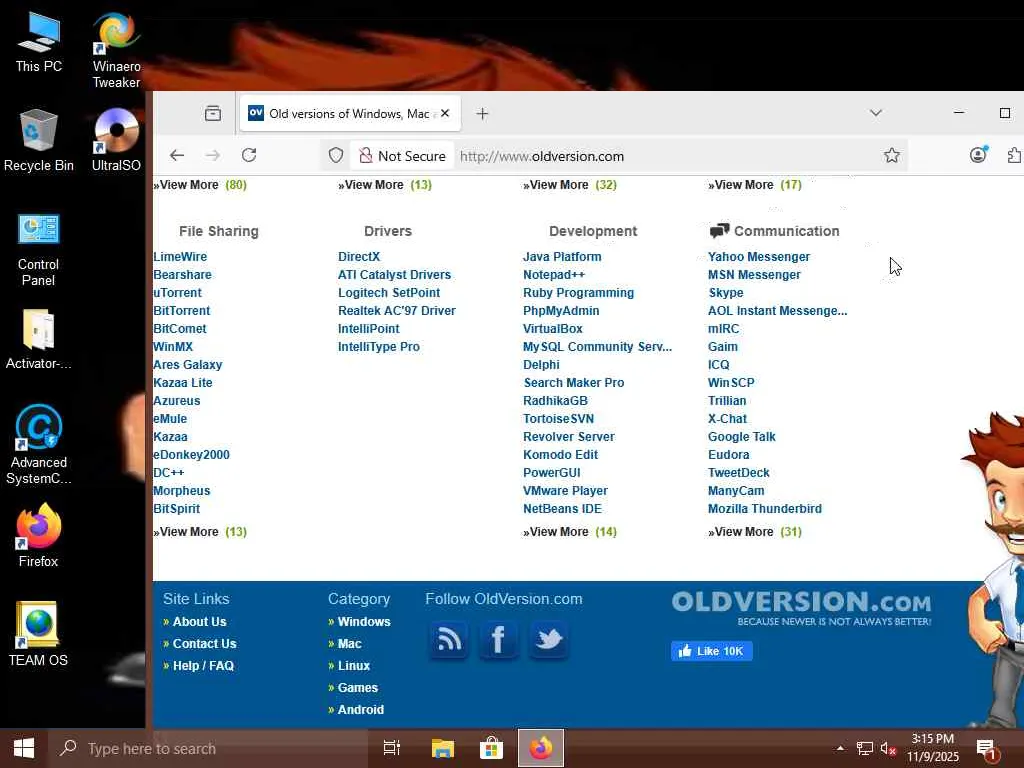Expand the top View More (13) link above Drivers

pos(385,185)
